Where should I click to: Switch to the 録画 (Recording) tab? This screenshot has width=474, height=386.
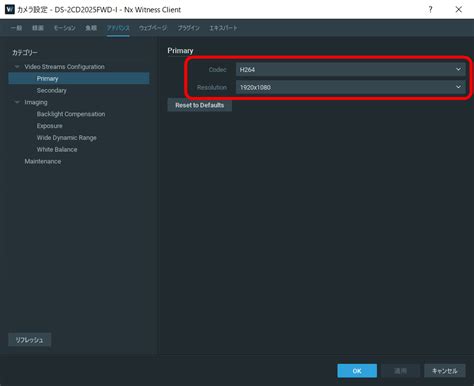point(38,28)
